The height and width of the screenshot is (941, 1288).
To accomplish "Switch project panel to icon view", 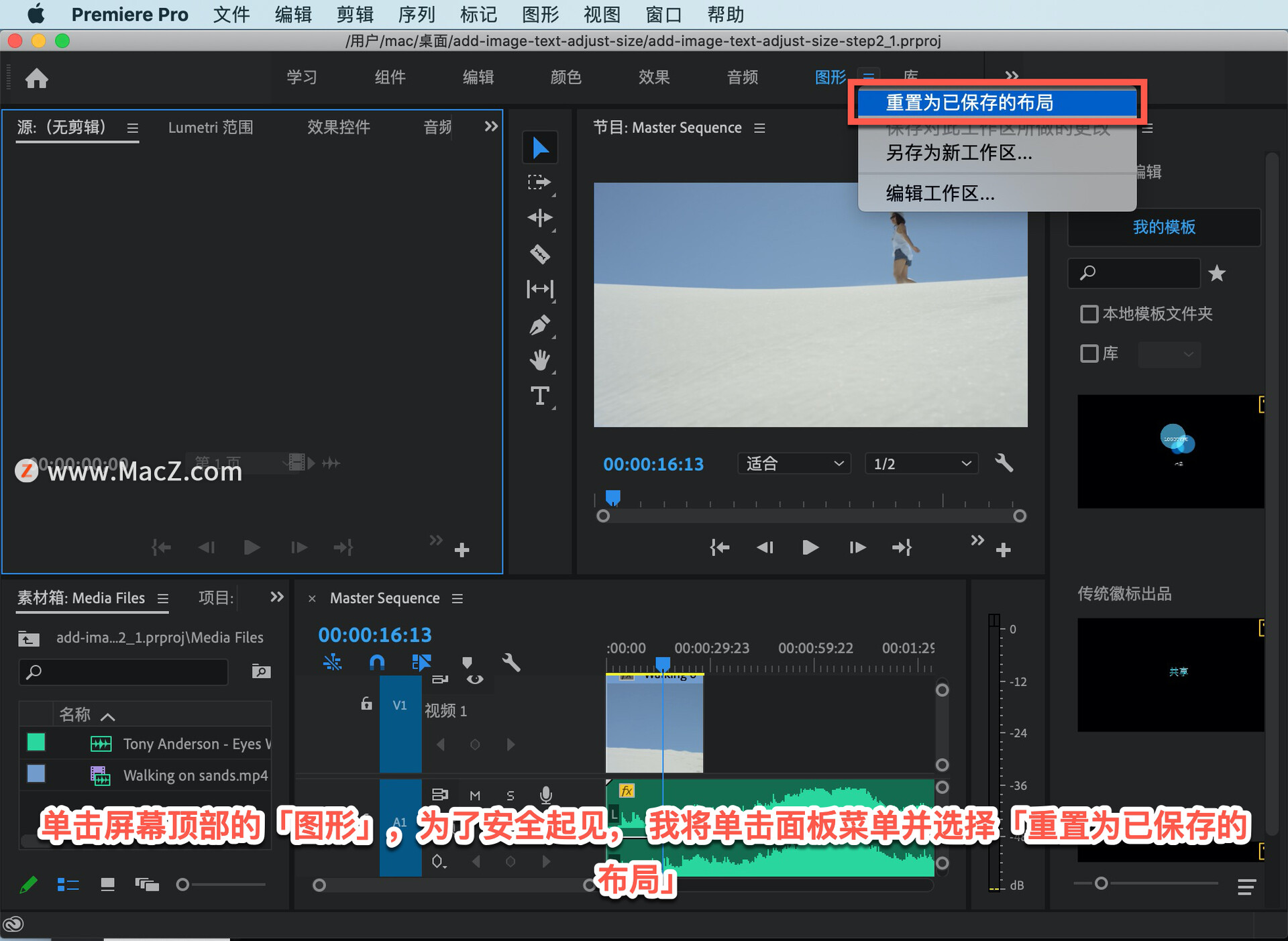I will click(107, 885).
